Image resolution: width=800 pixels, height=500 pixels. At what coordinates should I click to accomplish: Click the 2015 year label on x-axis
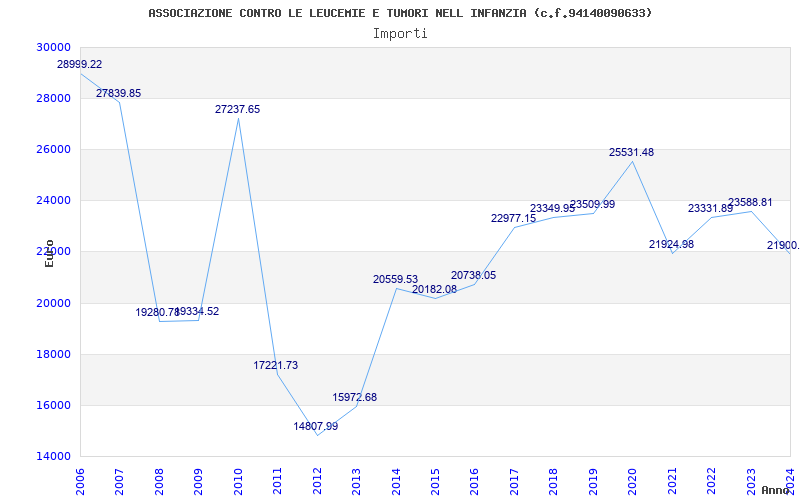pyautogui.click(x=435, y=482)
